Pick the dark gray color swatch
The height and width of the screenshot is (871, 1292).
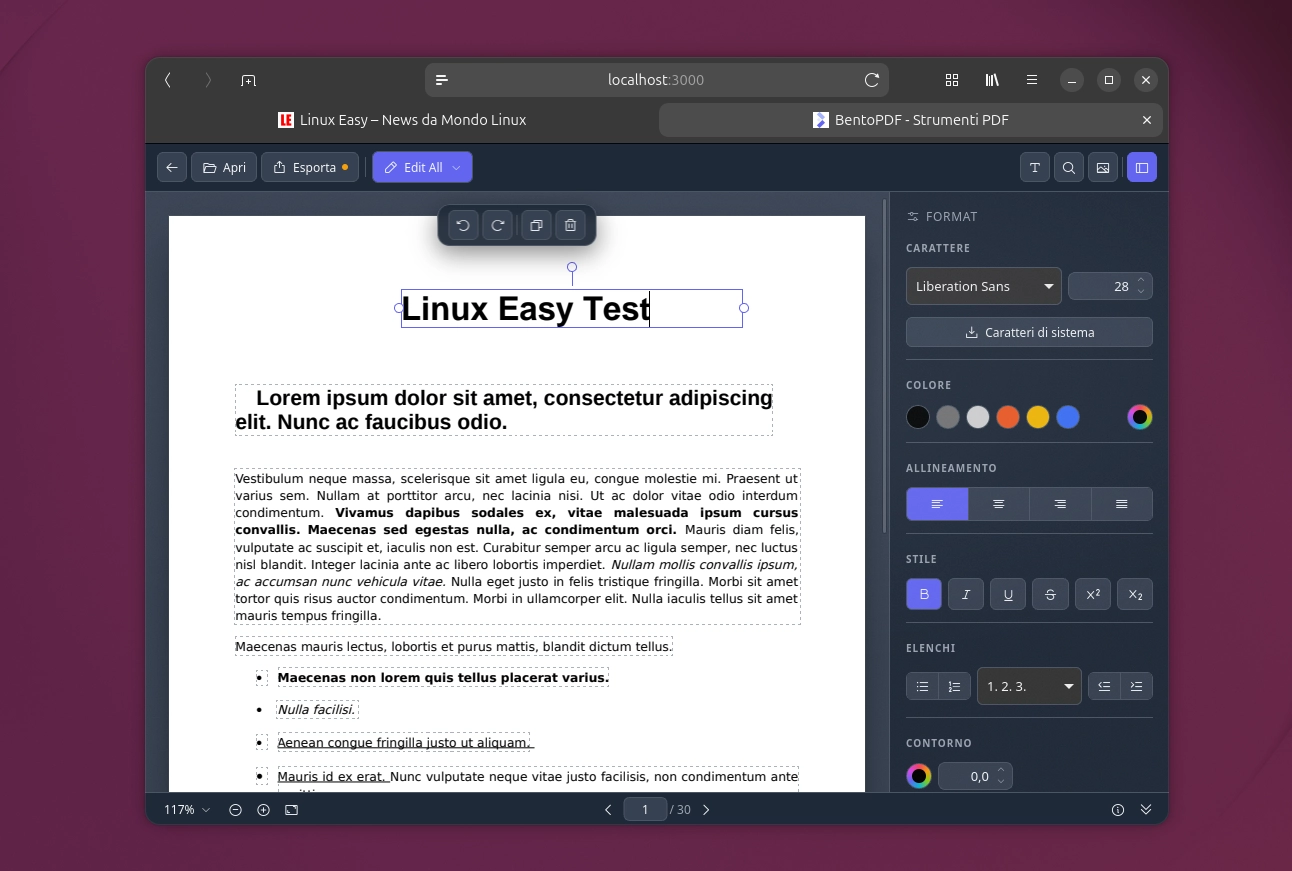(948, 417)
